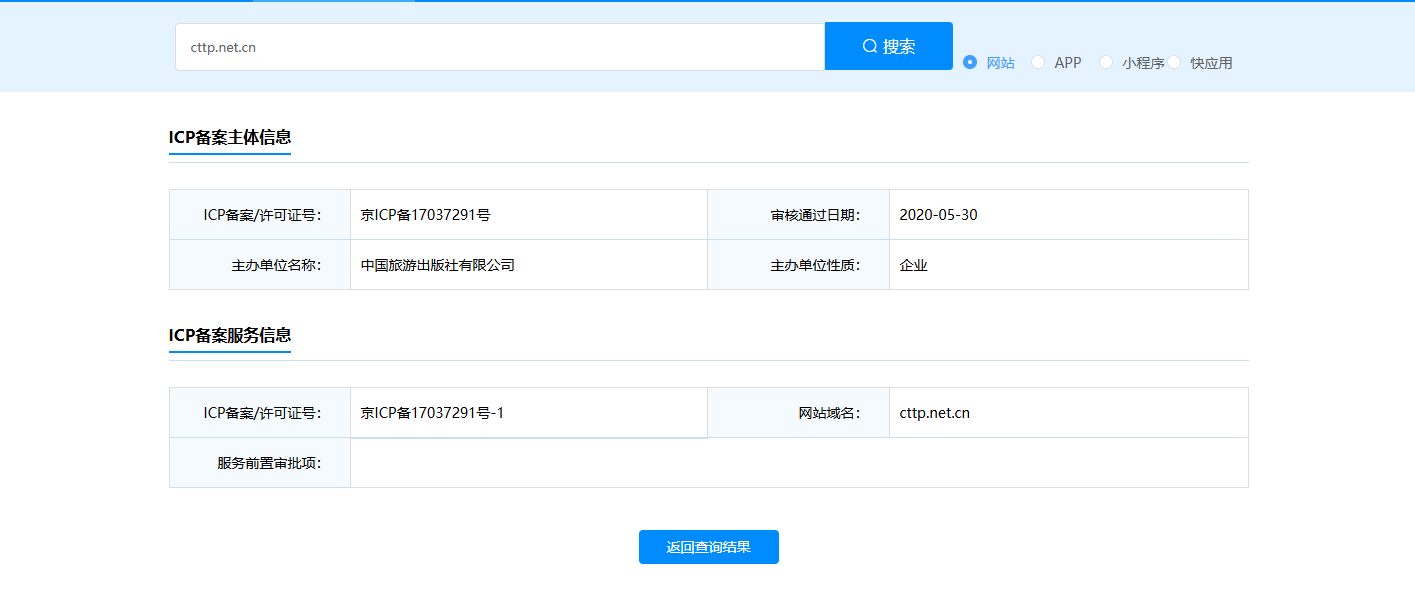Click the 主办单位名称 label

coord(276,265)
